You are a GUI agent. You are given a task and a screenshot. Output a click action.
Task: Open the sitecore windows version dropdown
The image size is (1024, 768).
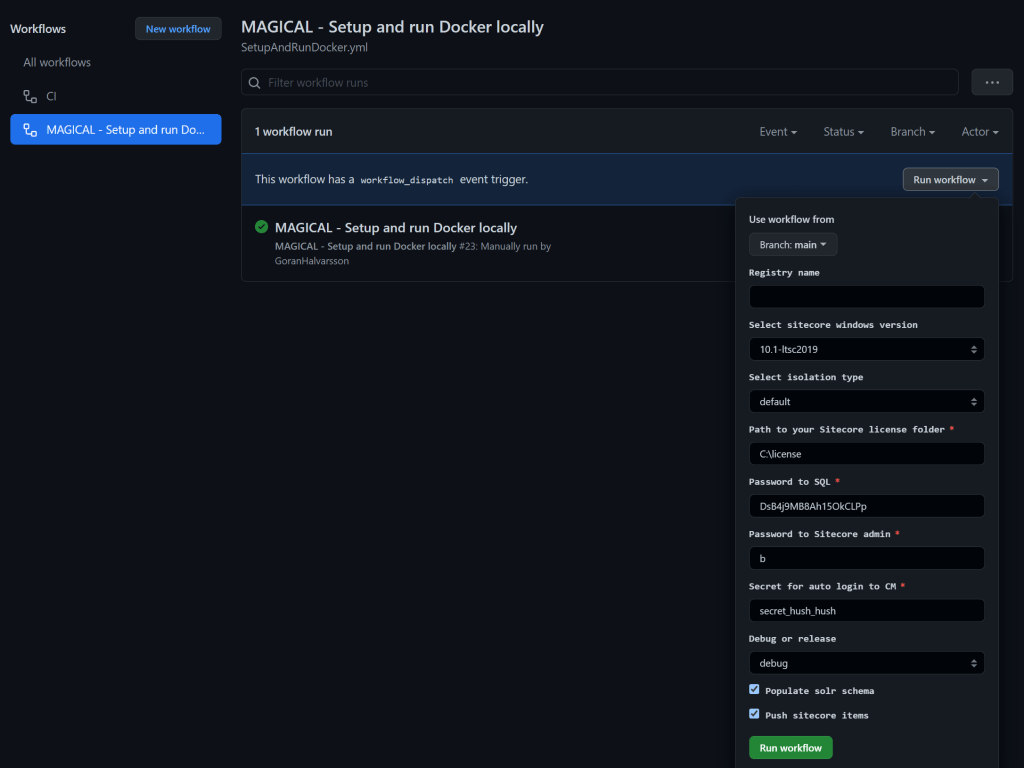click(x=866, y=349)
